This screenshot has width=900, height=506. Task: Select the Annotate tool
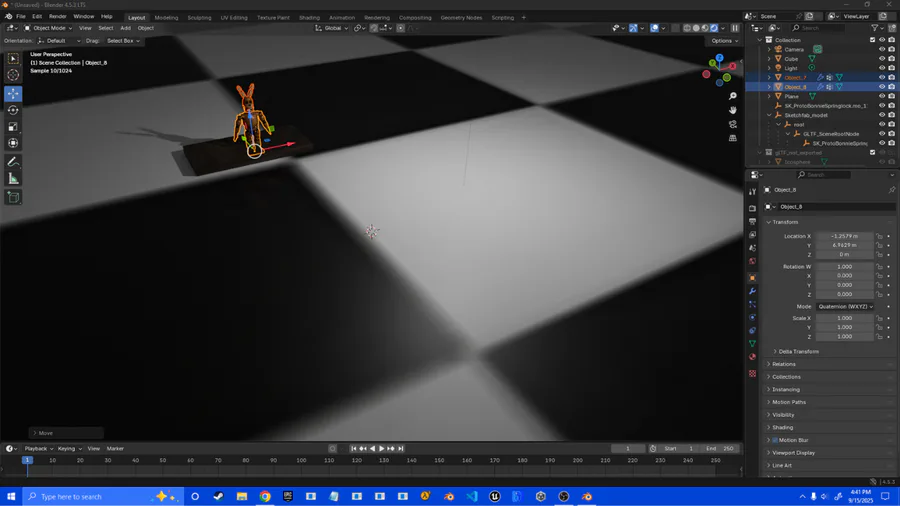tap(13, 162)
